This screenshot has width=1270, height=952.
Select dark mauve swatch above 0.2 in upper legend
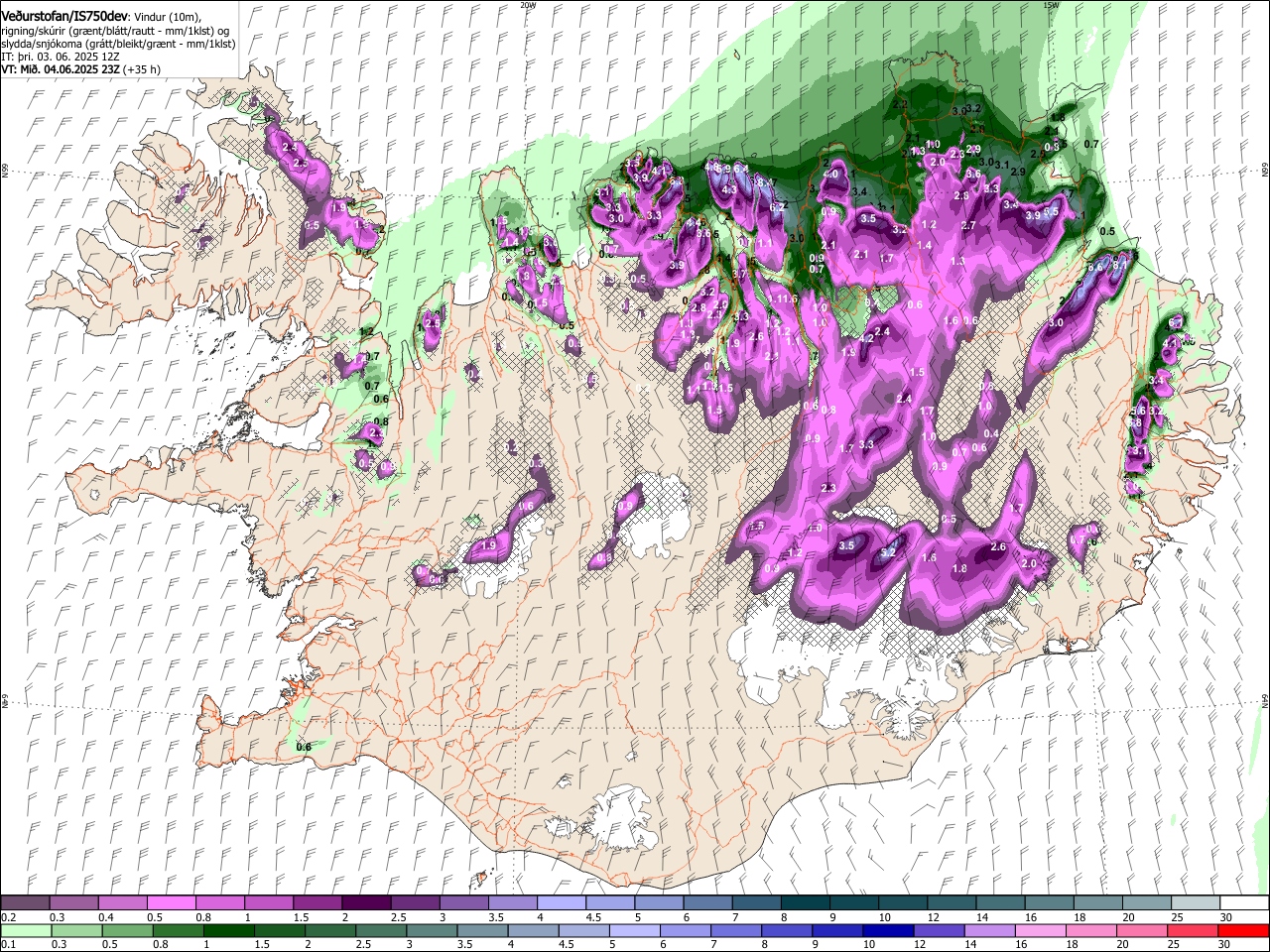pos(25,903)
